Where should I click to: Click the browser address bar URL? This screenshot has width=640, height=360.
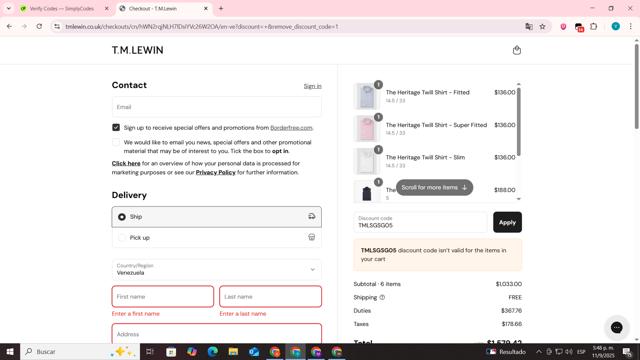coord(202,27)
